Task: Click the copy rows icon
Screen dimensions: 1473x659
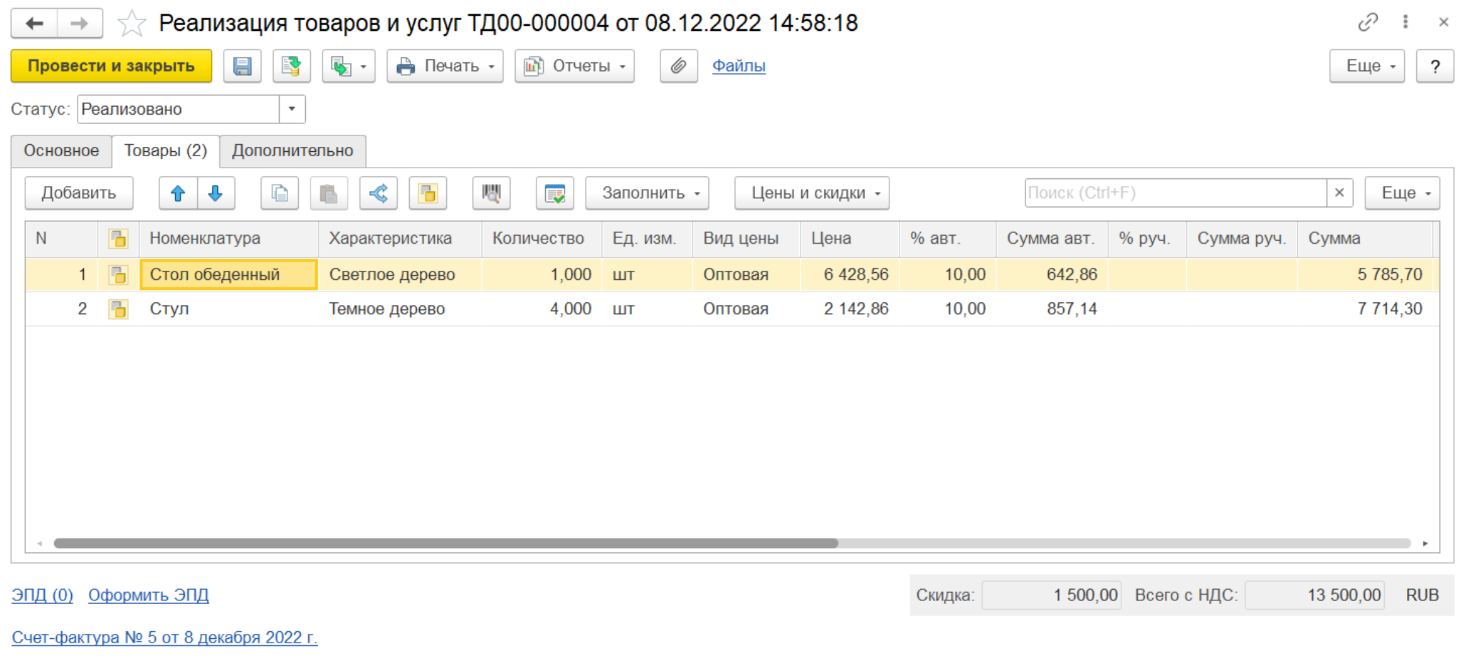Action: 280,193
